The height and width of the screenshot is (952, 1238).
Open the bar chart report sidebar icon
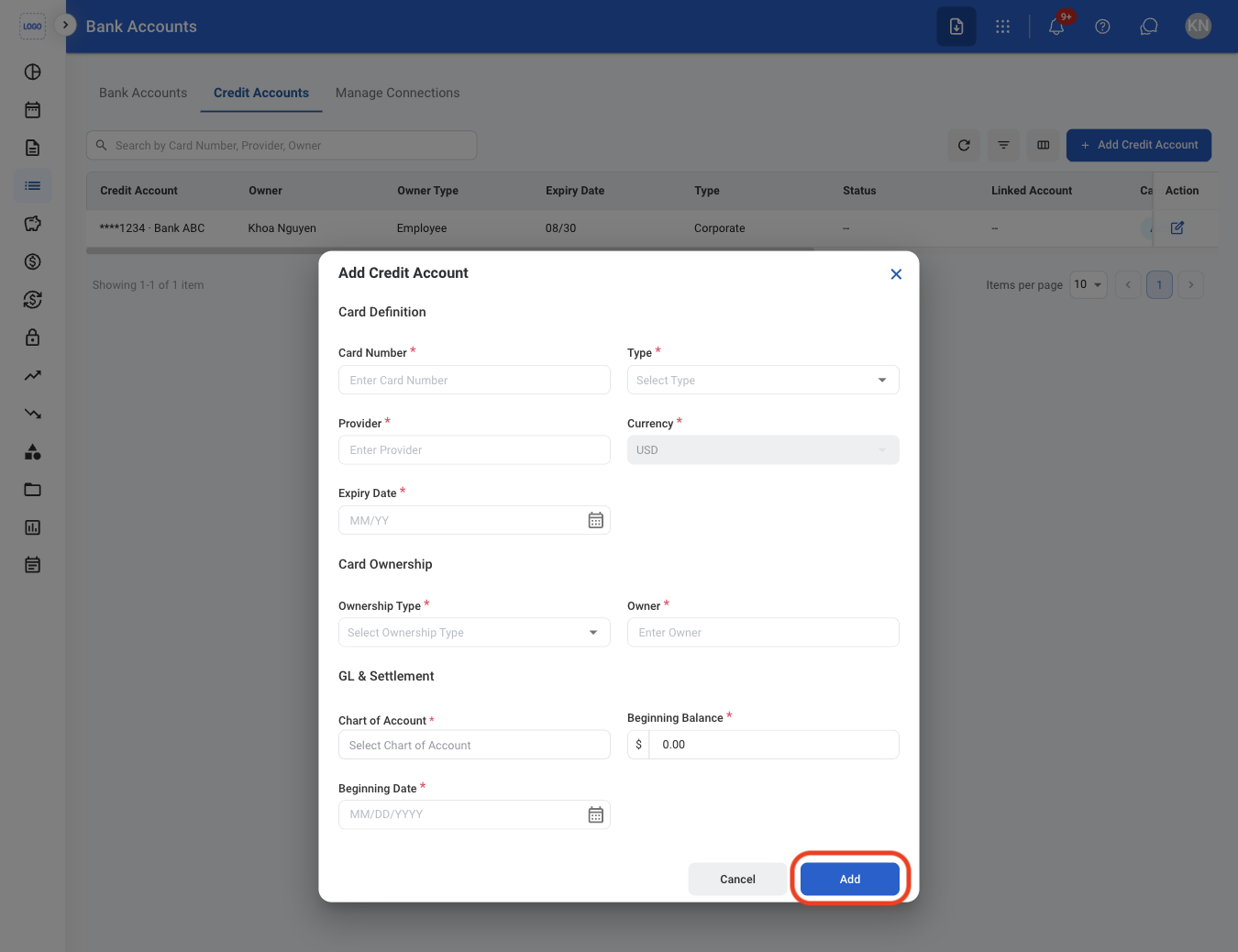32,527
